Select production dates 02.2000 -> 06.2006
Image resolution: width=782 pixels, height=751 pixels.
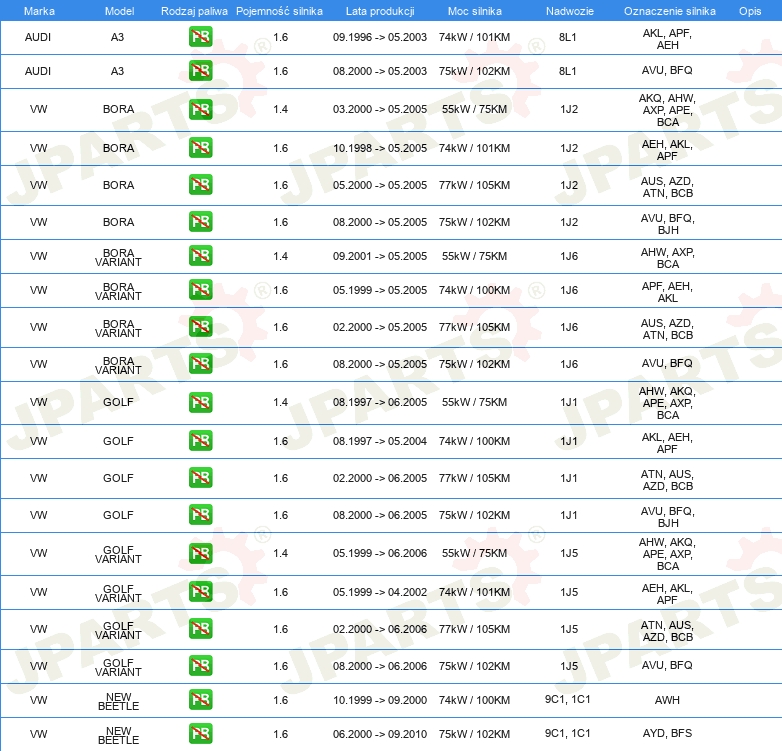pyautogui.click(x=380, y=629)
